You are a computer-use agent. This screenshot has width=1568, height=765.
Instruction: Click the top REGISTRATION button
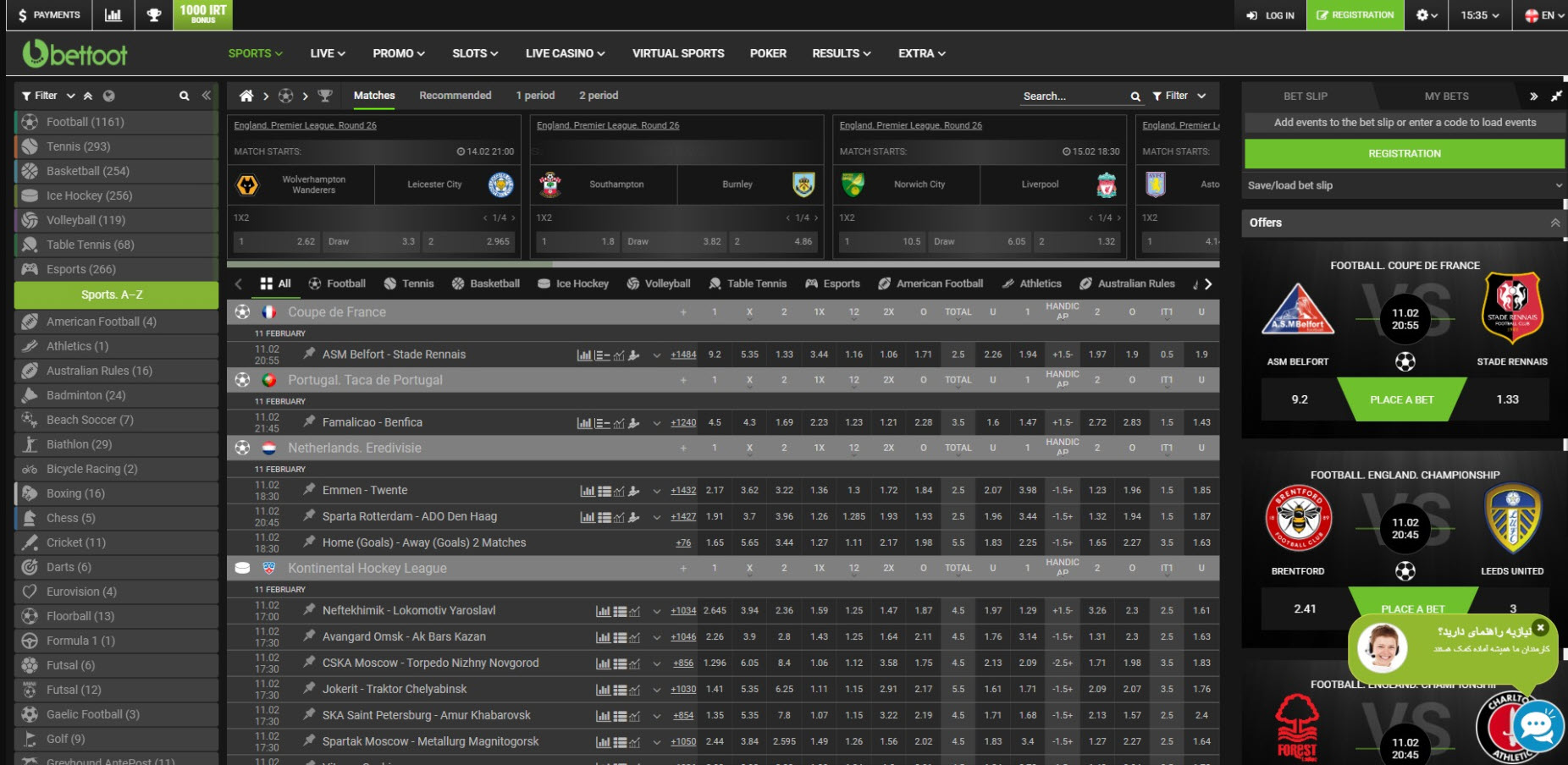tap(1355, 15)
